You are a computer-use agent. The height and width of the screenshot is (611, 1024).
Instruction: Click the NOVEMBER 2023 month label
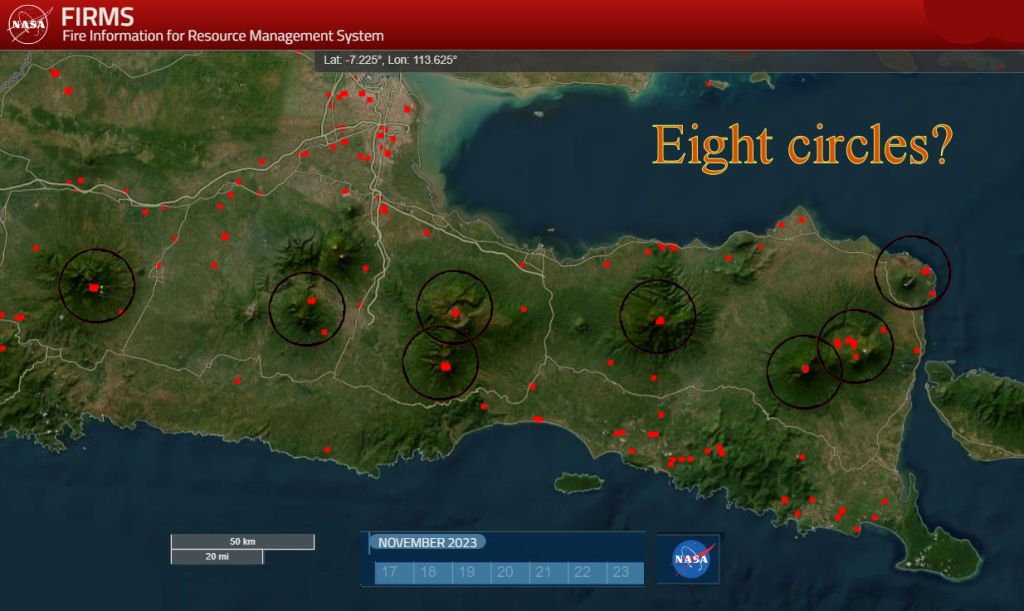[428, 542]
